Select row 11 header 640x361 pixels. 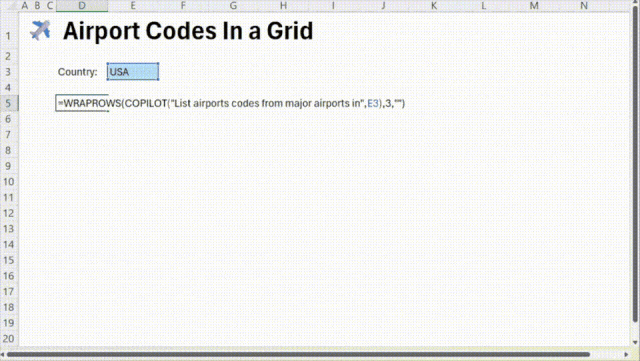[x=8, y=197]
